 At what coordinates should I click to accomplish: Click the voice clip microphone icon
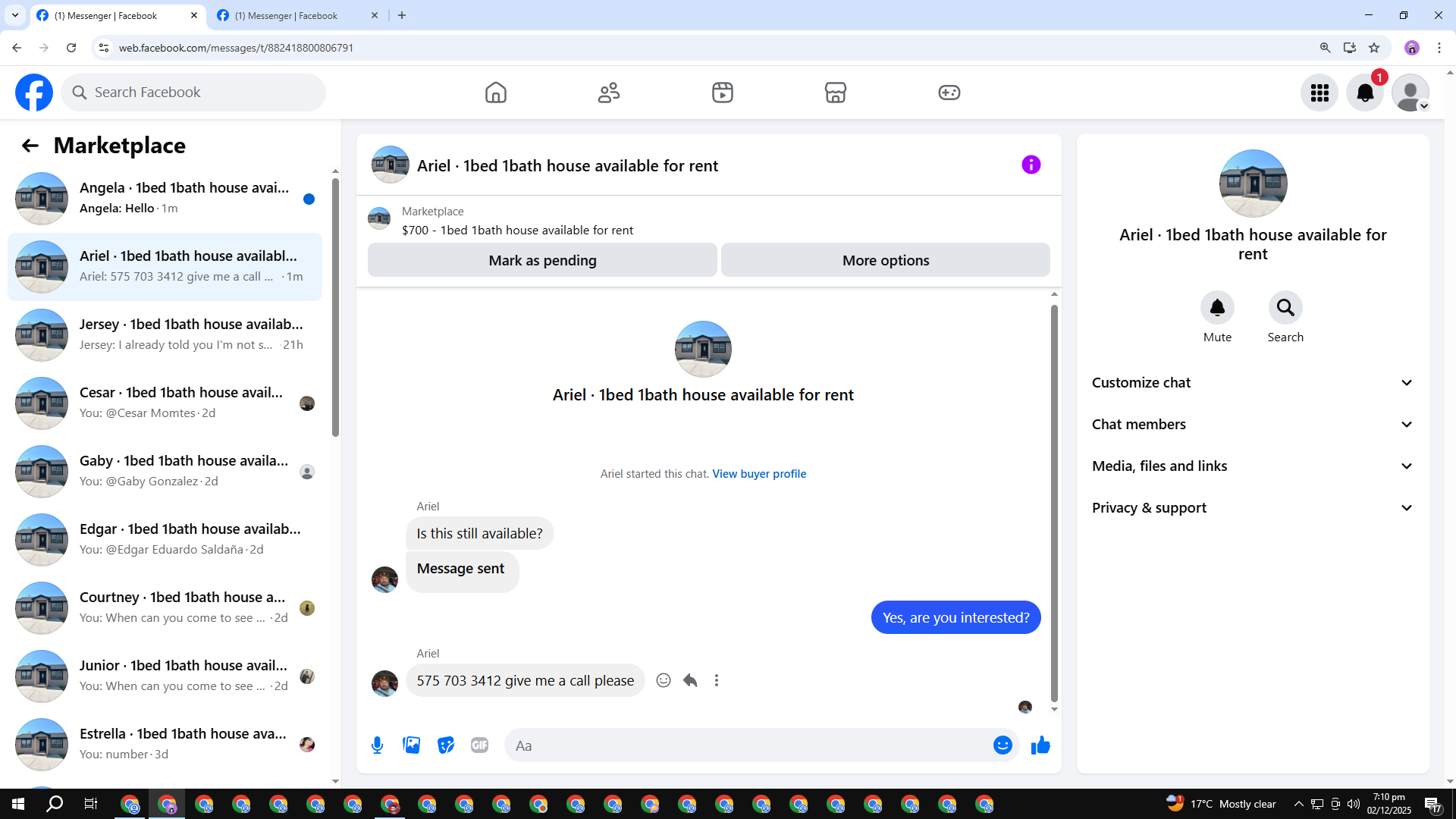click(x=377, y=745)
